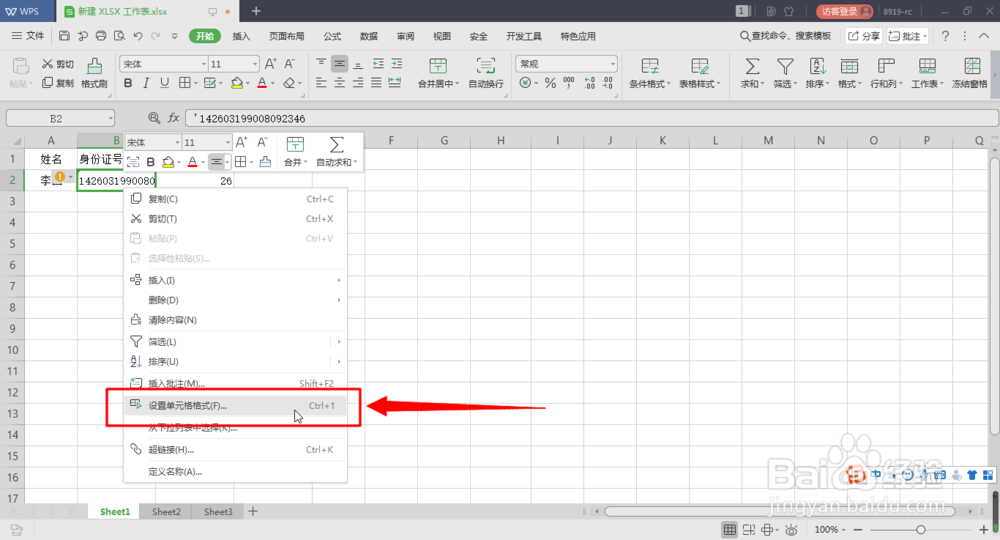Screen dimensions: 1000x540
Task: Click the percent style icon
Action: [550, 83]
